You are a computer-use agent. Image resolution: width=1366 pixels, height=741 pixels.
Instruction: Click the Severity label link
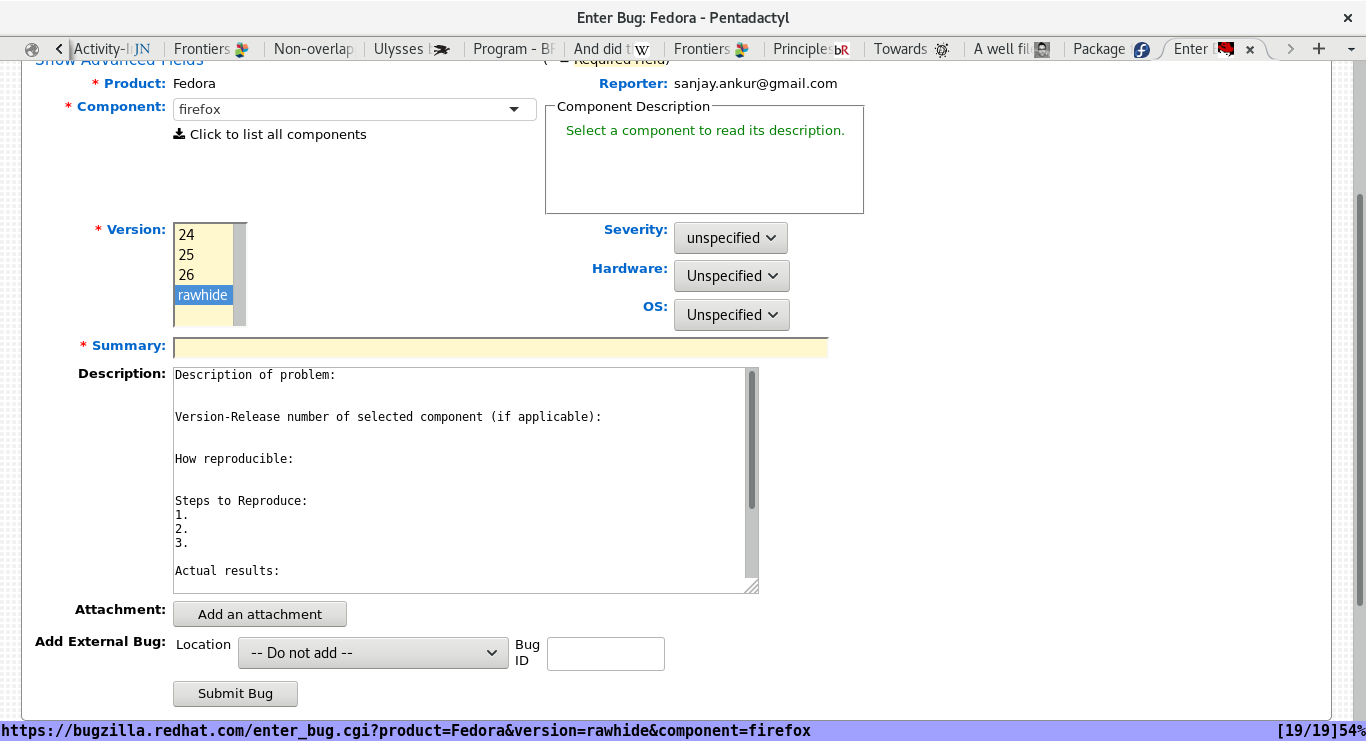[x=636, y=230]
